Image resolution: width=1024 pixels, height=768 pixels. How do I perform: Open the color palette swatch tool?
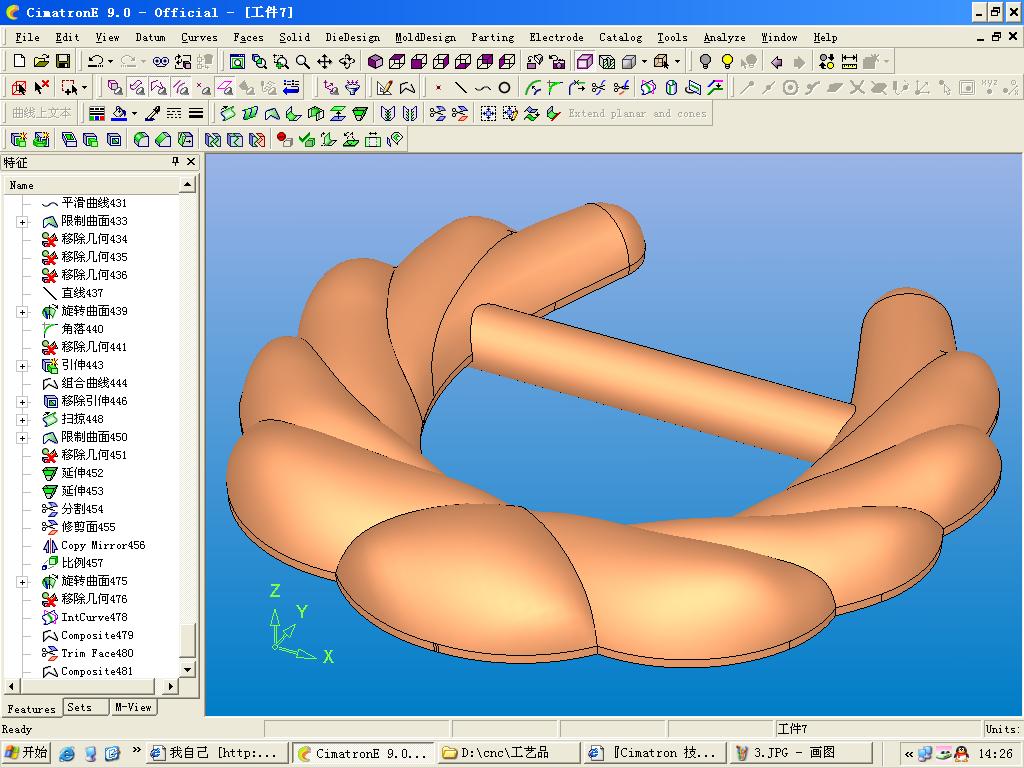click(x=97, y=114)
